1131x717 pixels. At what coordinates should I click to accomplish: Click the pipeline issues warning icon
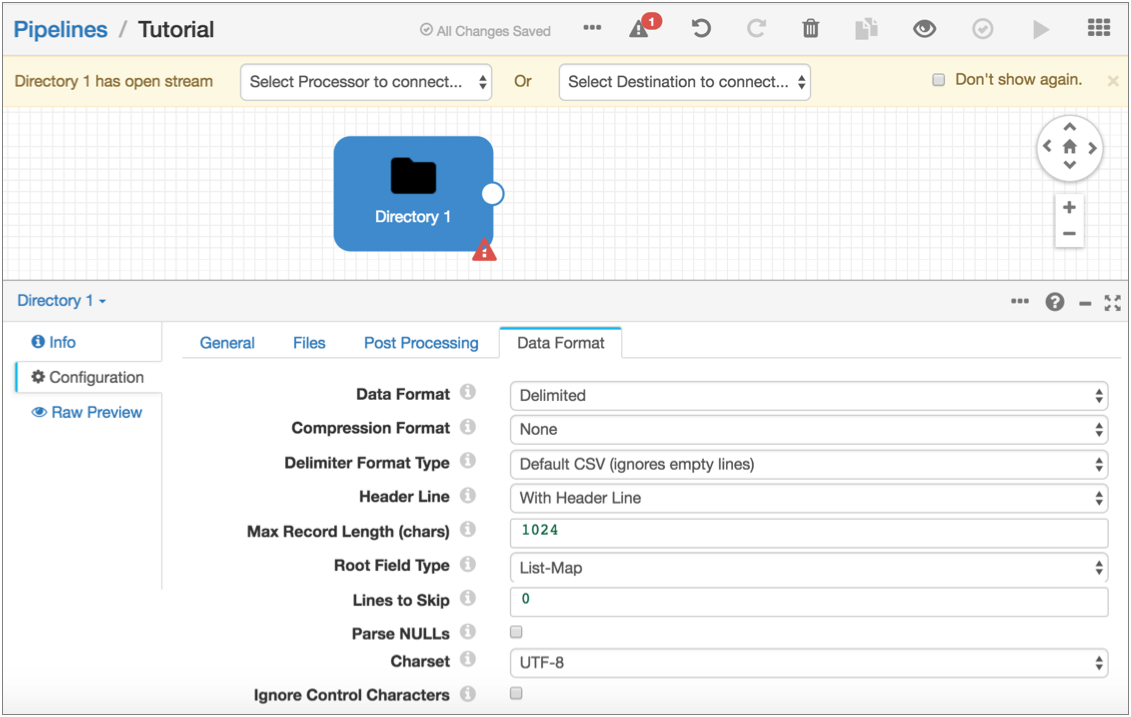(639, 29)
